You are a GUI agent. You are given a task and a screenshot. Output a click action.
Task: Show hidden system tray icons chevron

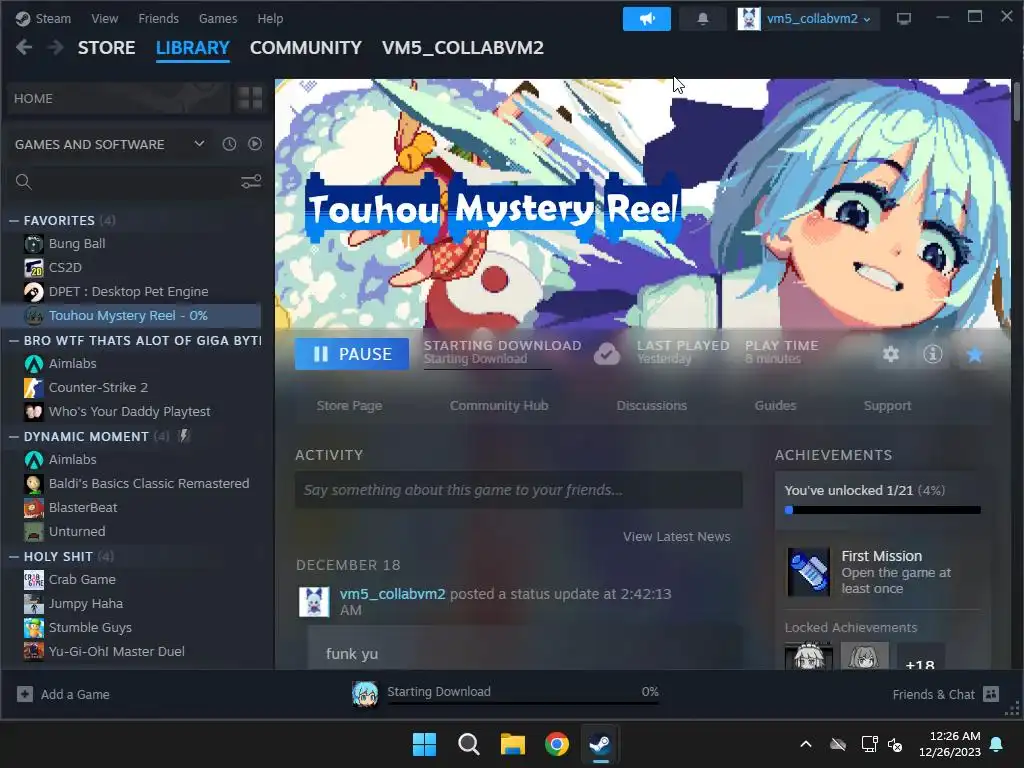[806, 744]
